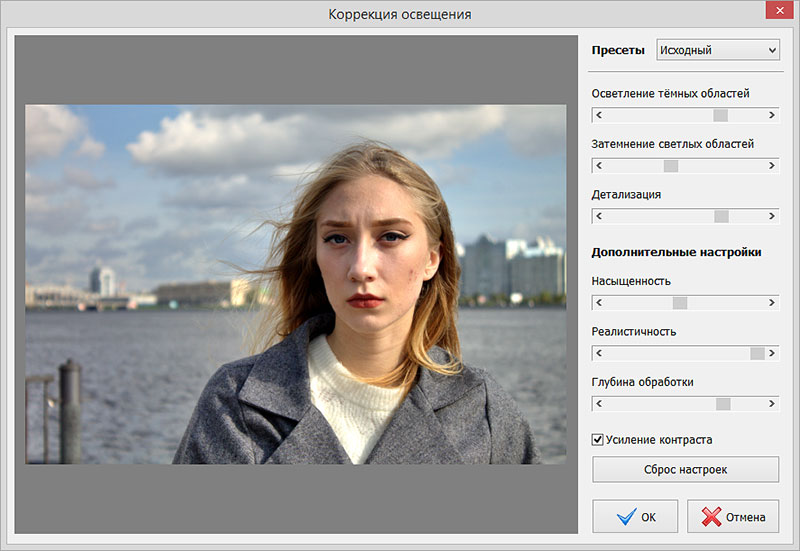Click right arrow of Детализация slider
The height and width of the screenshot is (551, 800).
(x=772, y=215)
